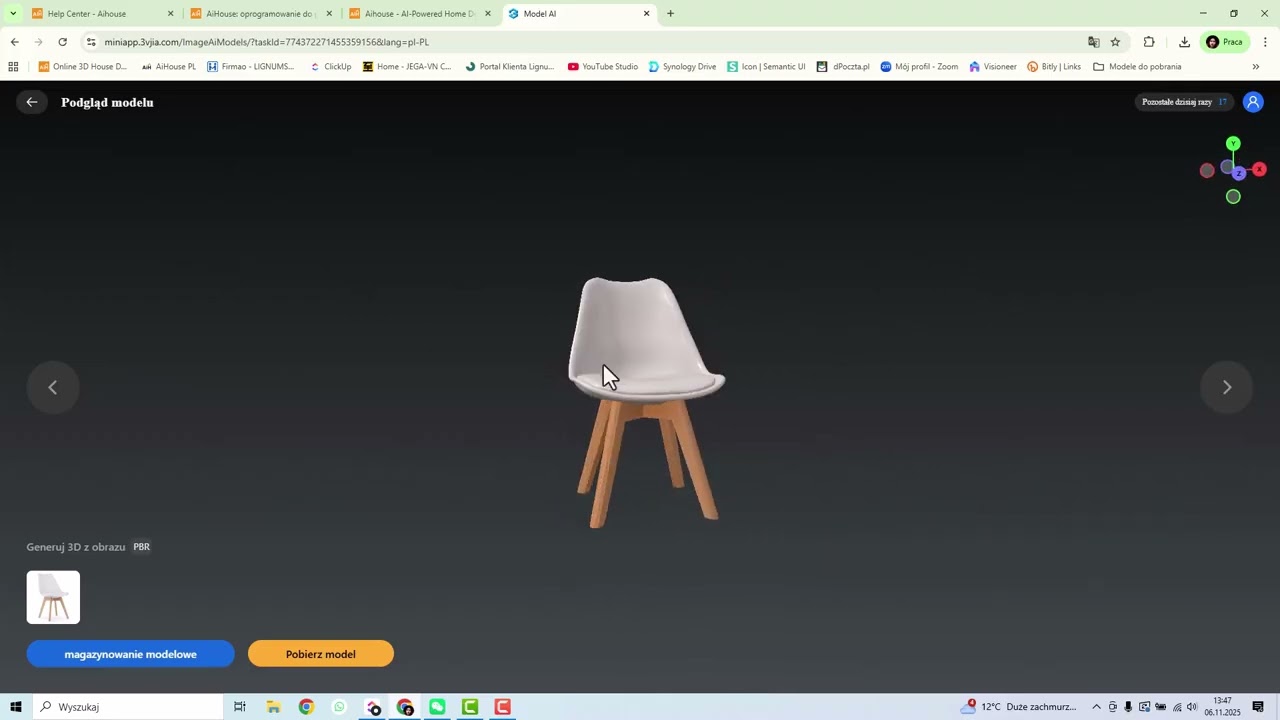Screen dimensions: 1280x720
Task: Open a new browser tab
Action: [x=670, y=14]
